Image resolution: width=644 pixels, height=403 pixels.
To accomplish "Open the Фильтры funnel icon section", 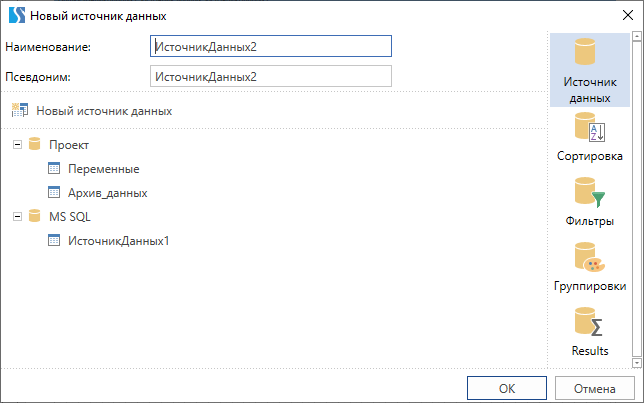I will coord(589,201).
